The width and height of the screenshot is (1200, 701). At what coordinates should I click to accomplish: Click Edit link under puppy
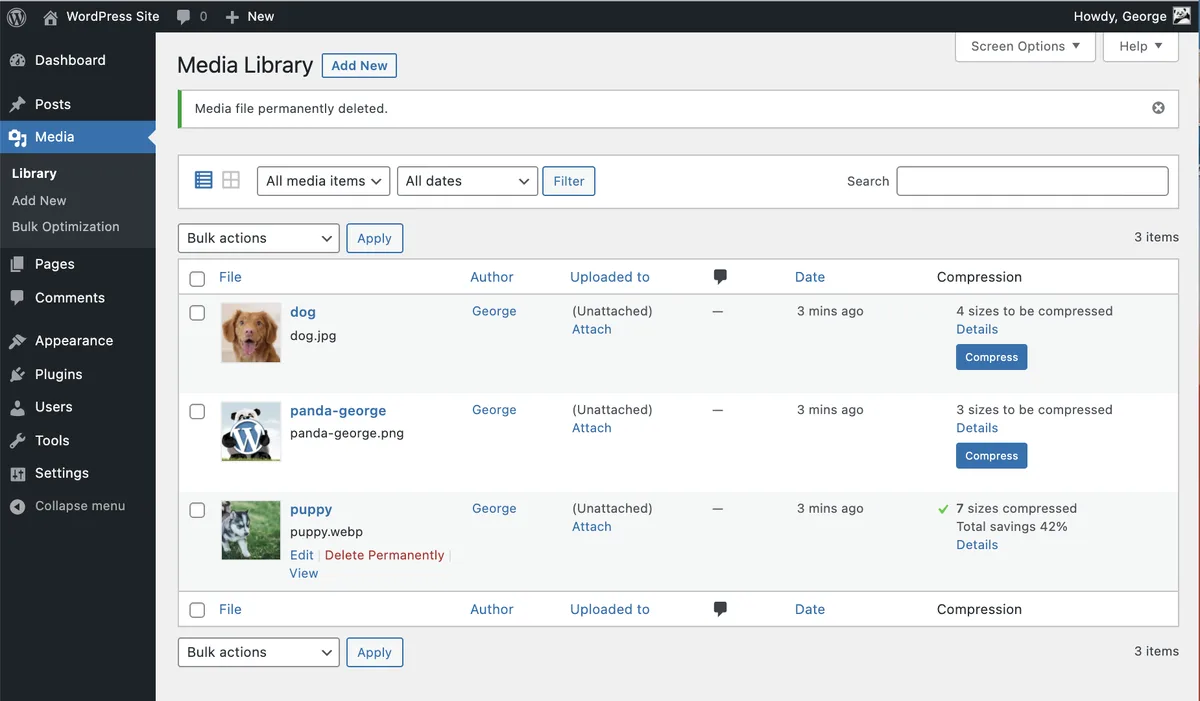pos(302,555)
